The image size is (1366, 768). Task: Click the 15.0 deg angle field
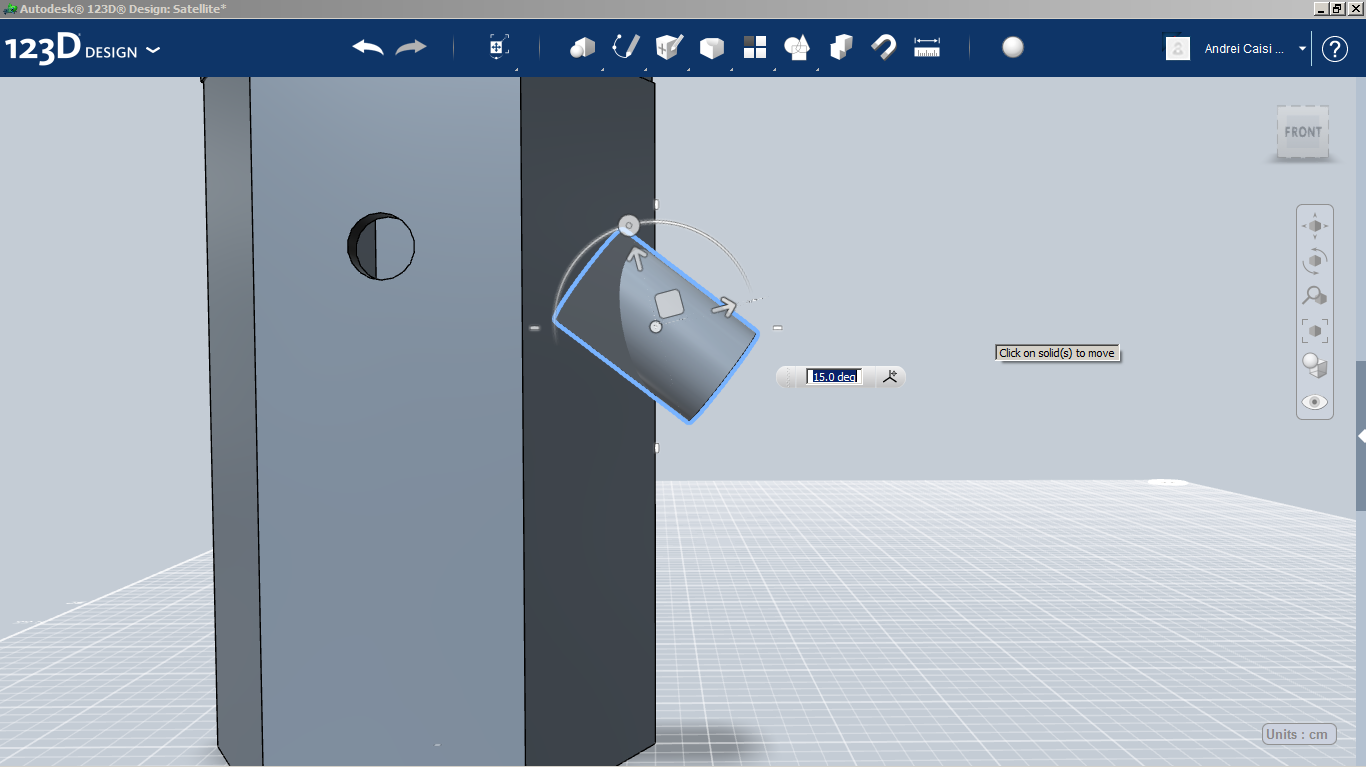(x=834, y=377)
